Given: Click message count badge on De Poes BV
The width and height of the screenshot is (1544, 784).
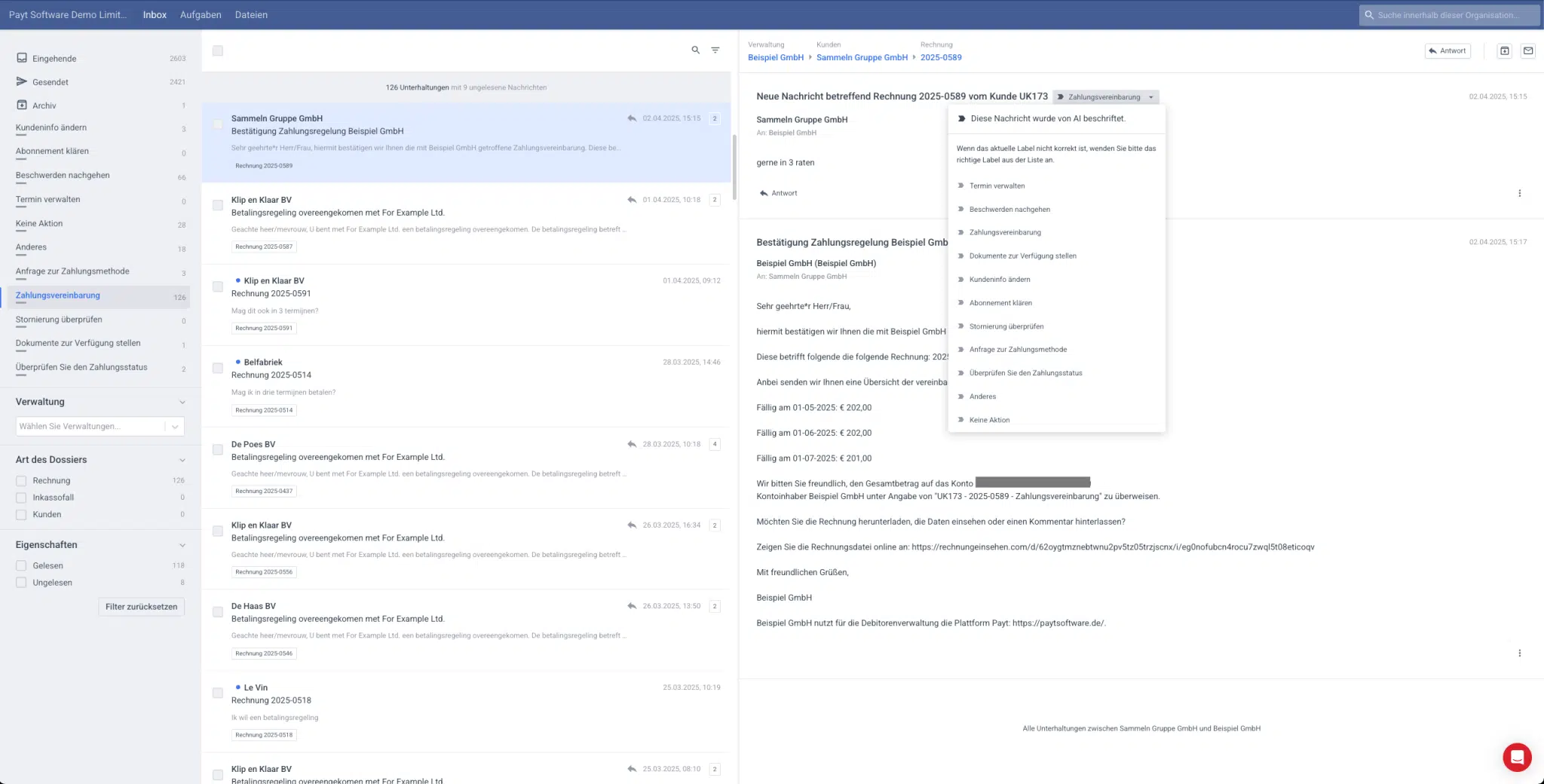Looking at the screenshot, I should point(715,444).
